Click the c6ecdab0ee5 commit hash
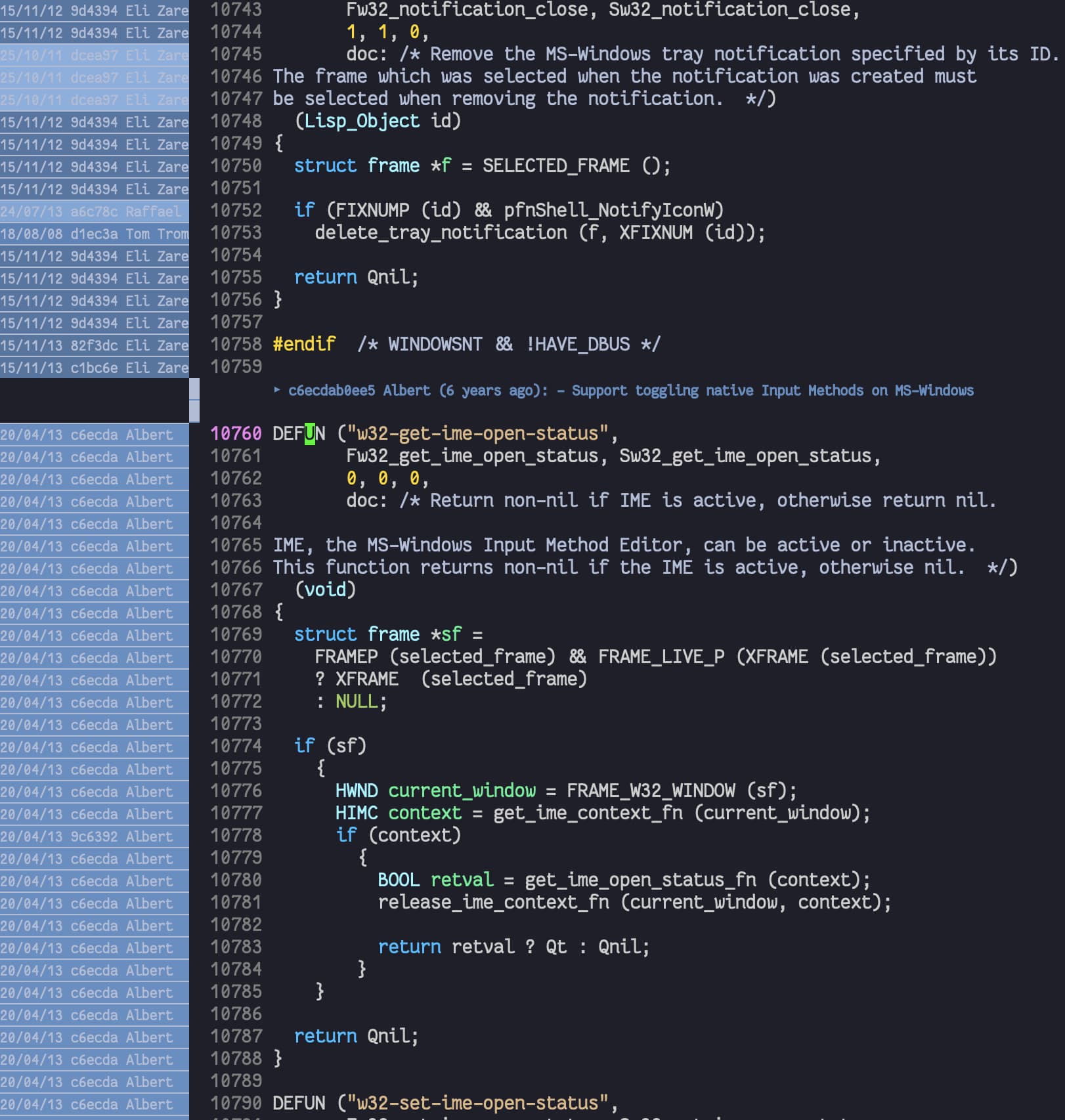This screenshot has height=1120, width=1065. [332, 391]
